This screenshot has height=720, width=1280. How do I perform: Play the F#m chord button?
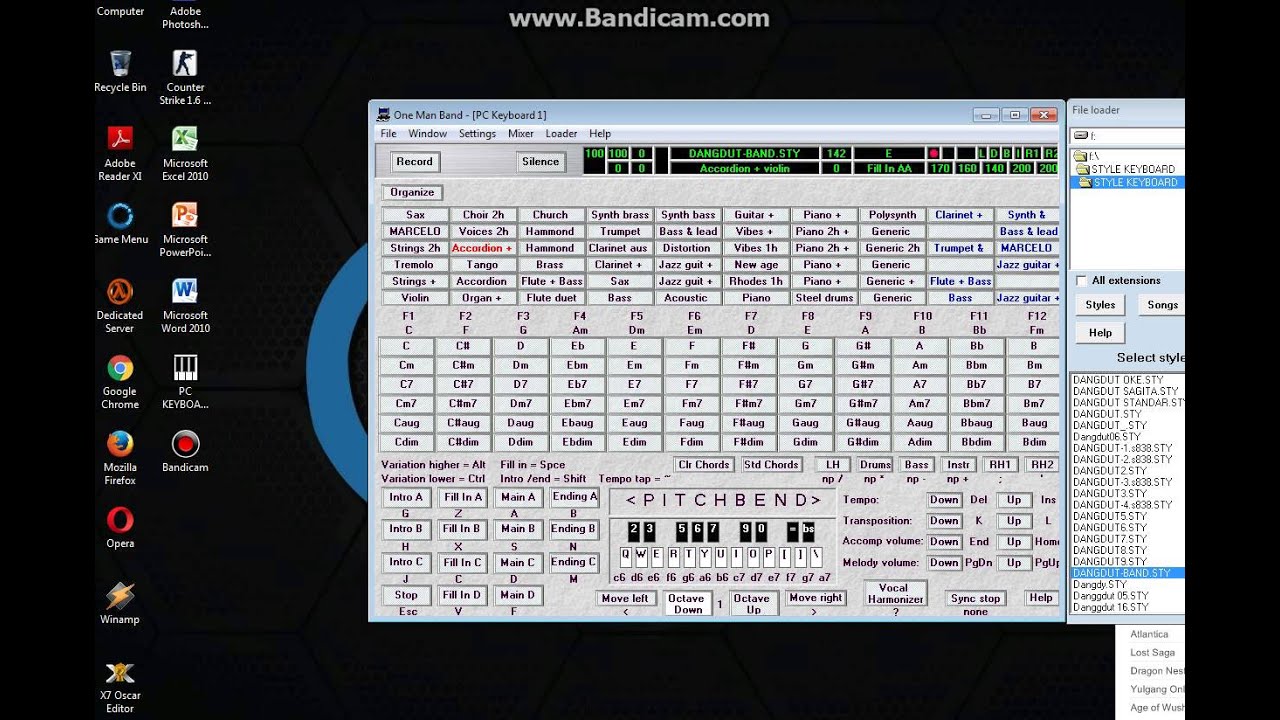coord(748,366)
